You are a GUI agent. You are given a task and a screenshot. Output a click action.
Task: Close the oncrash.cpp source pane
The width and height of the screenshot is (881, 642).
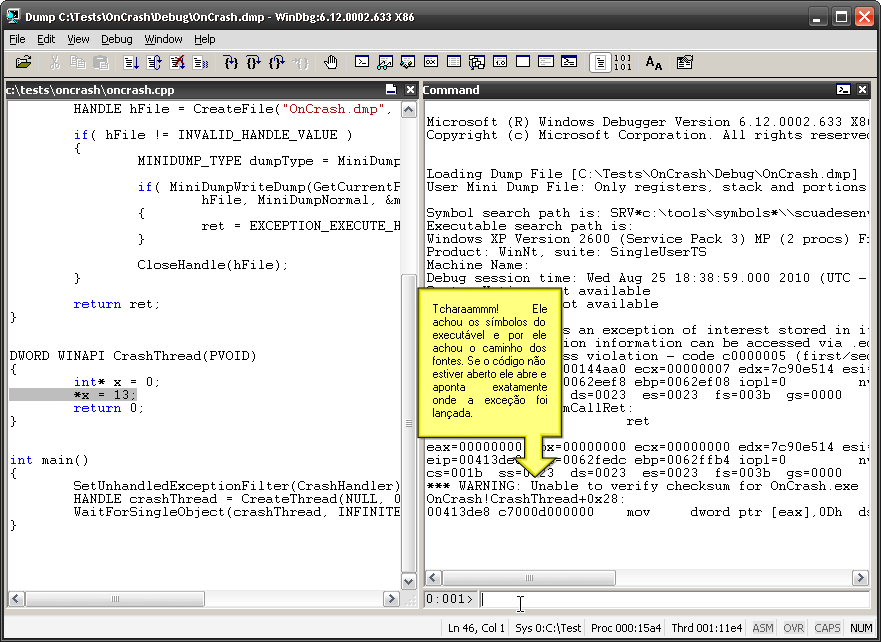click(x=409, y=90)
